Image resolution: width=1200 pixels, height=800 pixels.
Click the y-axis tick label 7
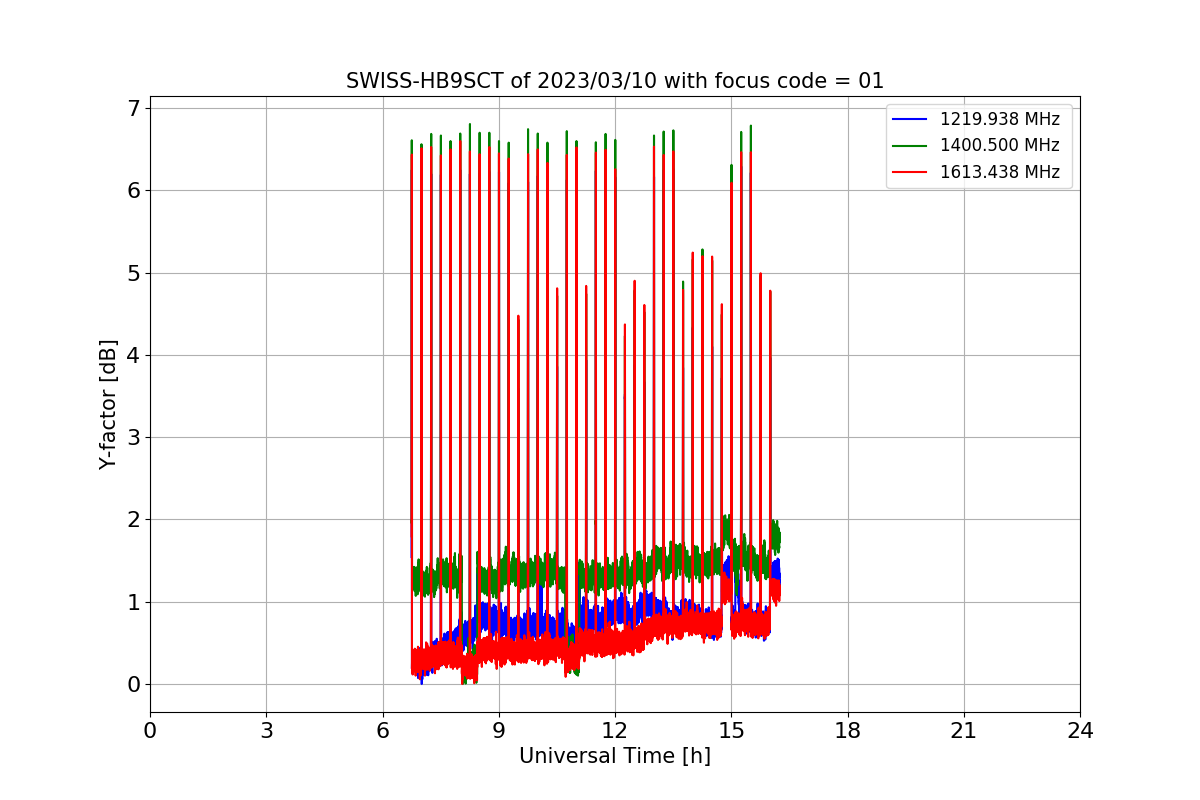133,108
